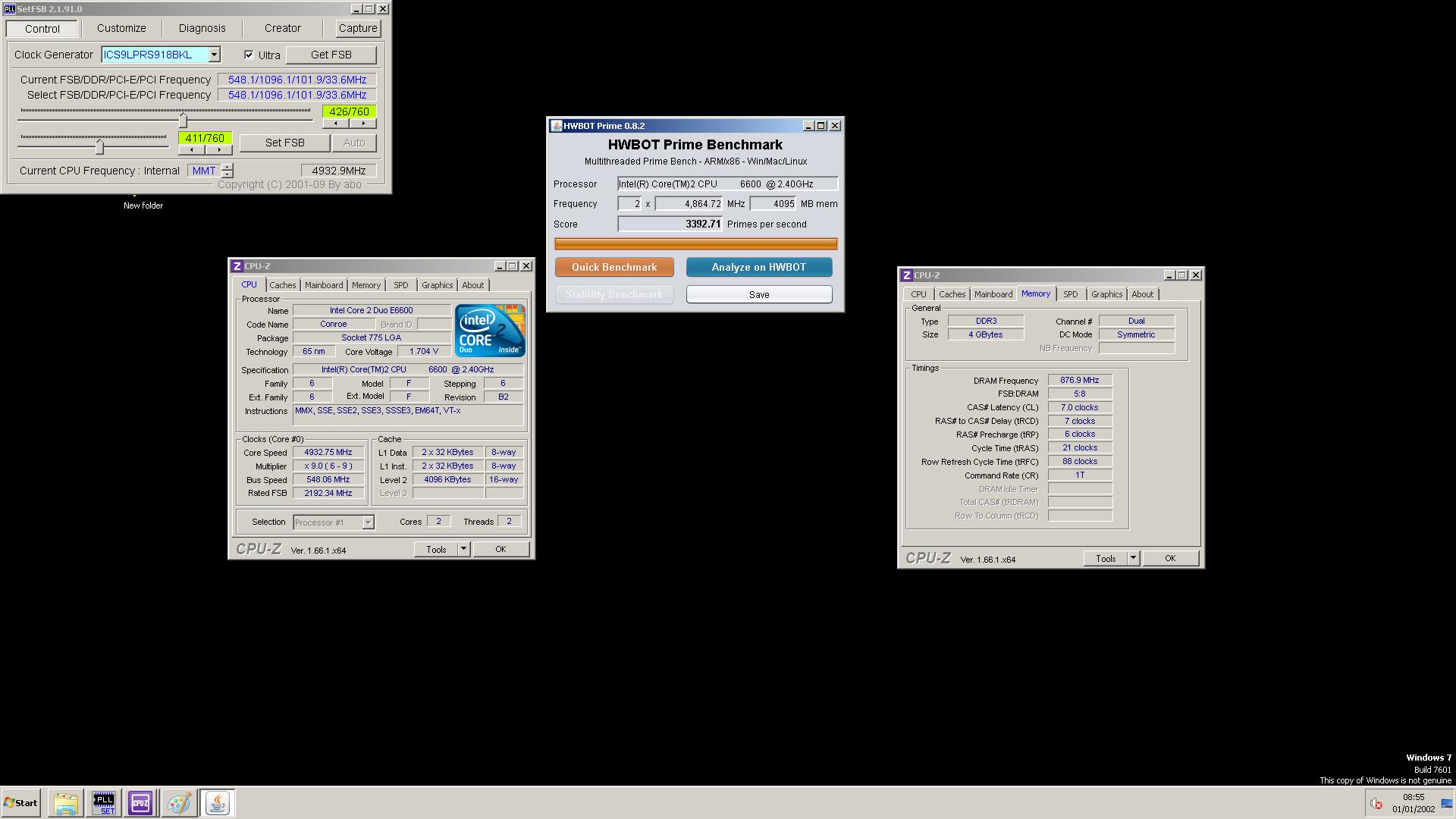The height and width of the screenshot is (819, 1456).
Task: Click CPU tab window's title bar Z icon
Action: pos(237,266)
